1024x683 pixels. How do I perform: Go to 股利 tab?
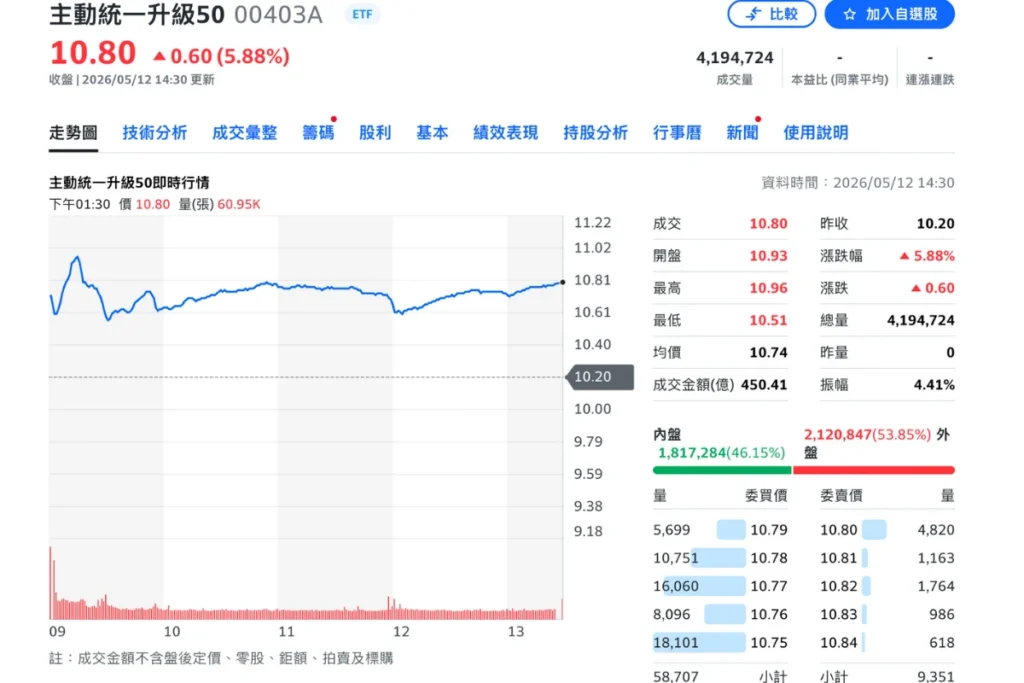pyautogui.click(x=375, y=133)
